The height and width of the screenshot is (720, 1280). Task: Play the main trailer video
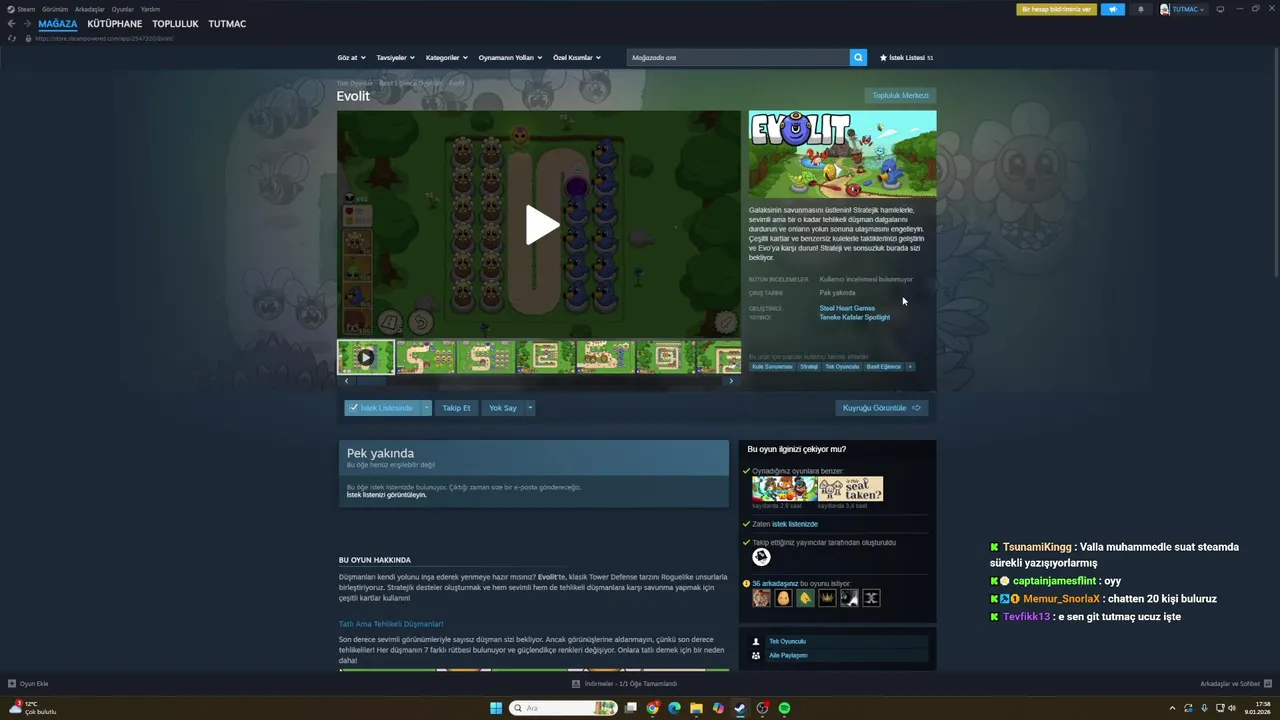pyautogui.click(x=540, y=225)
